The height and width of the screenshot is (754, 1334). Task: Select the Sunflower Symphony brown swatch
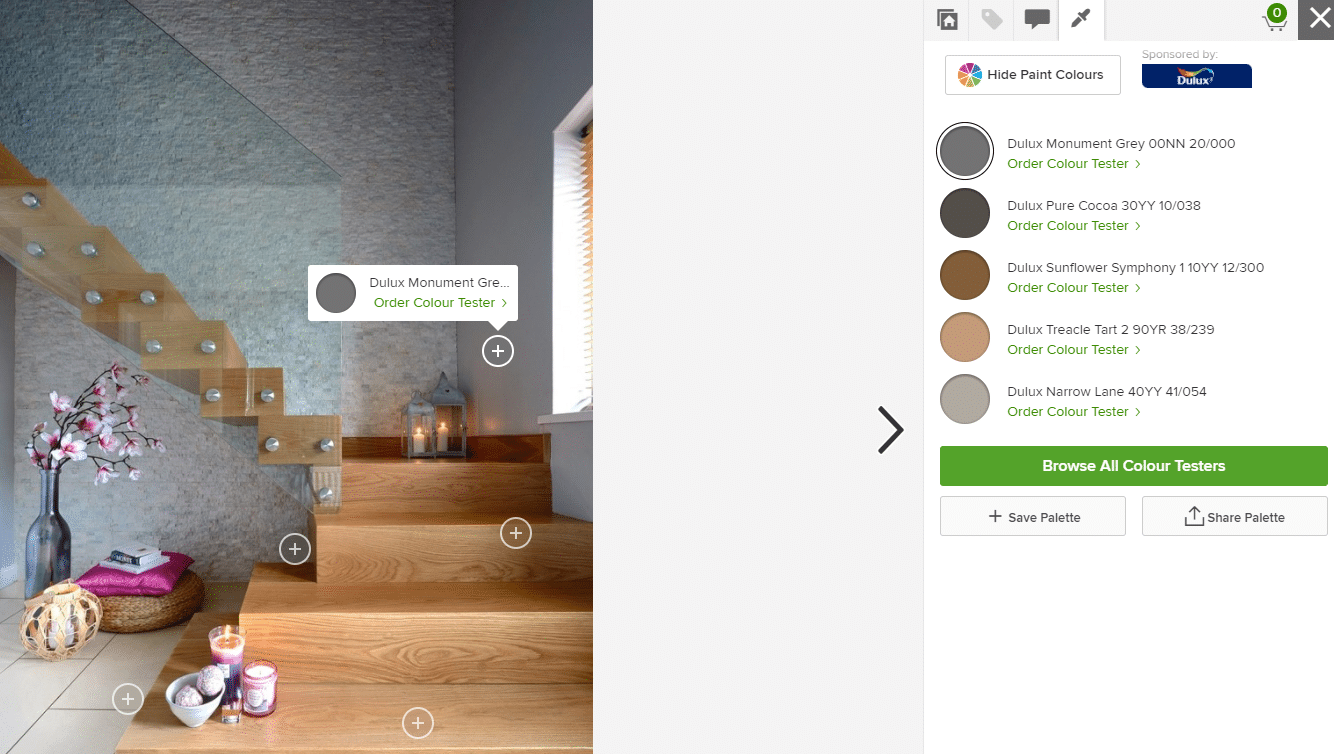click(965, 276)
